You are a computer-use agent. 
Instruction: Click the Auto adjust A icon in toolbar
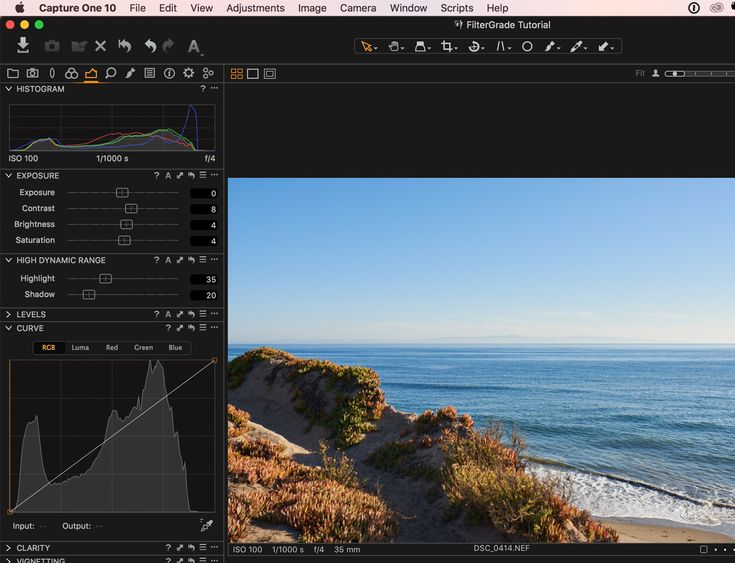[x=194, y=46]
